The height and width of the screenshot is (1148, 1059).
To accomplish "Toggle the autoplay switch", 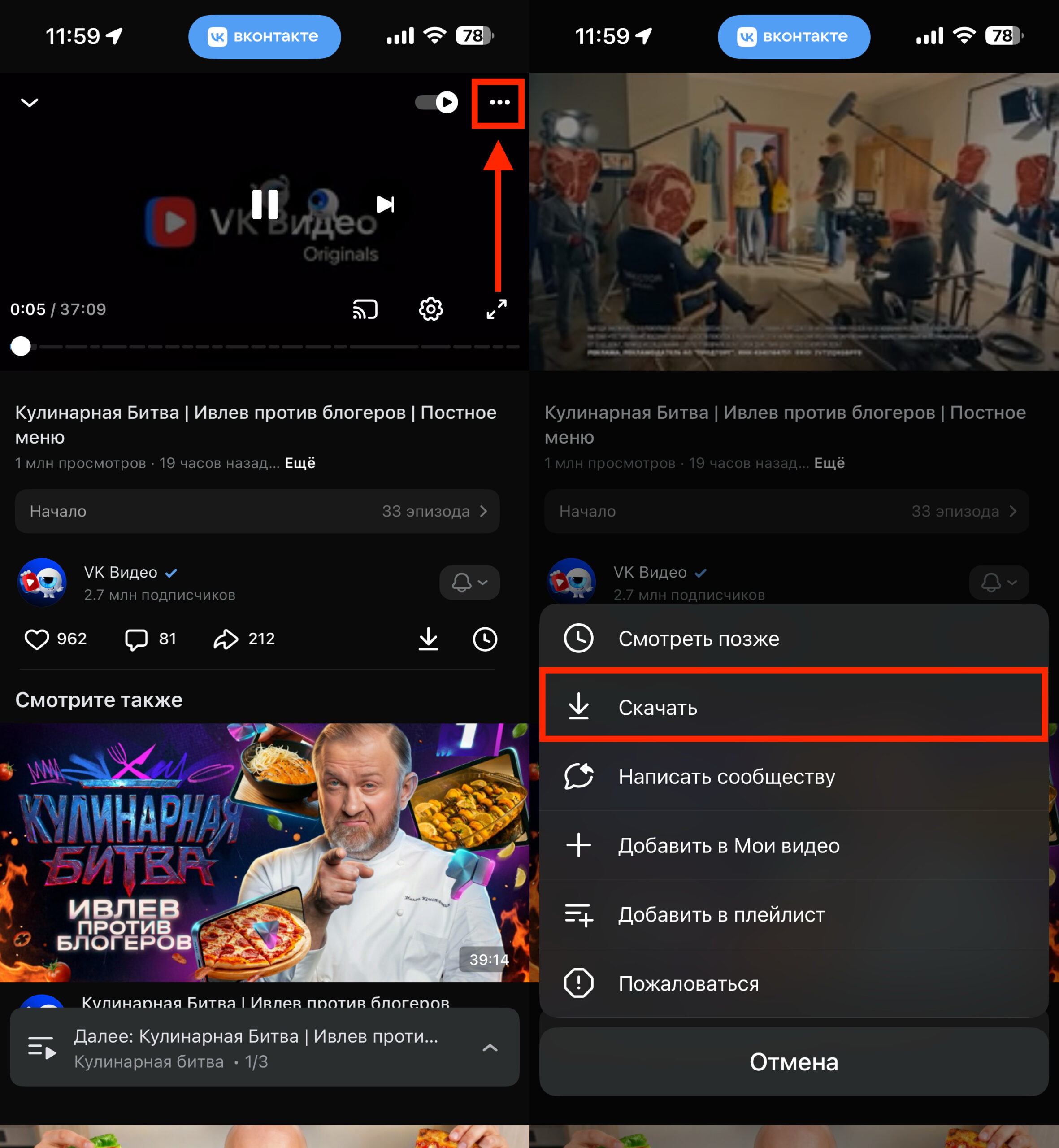I will click(x=437, y=103).
